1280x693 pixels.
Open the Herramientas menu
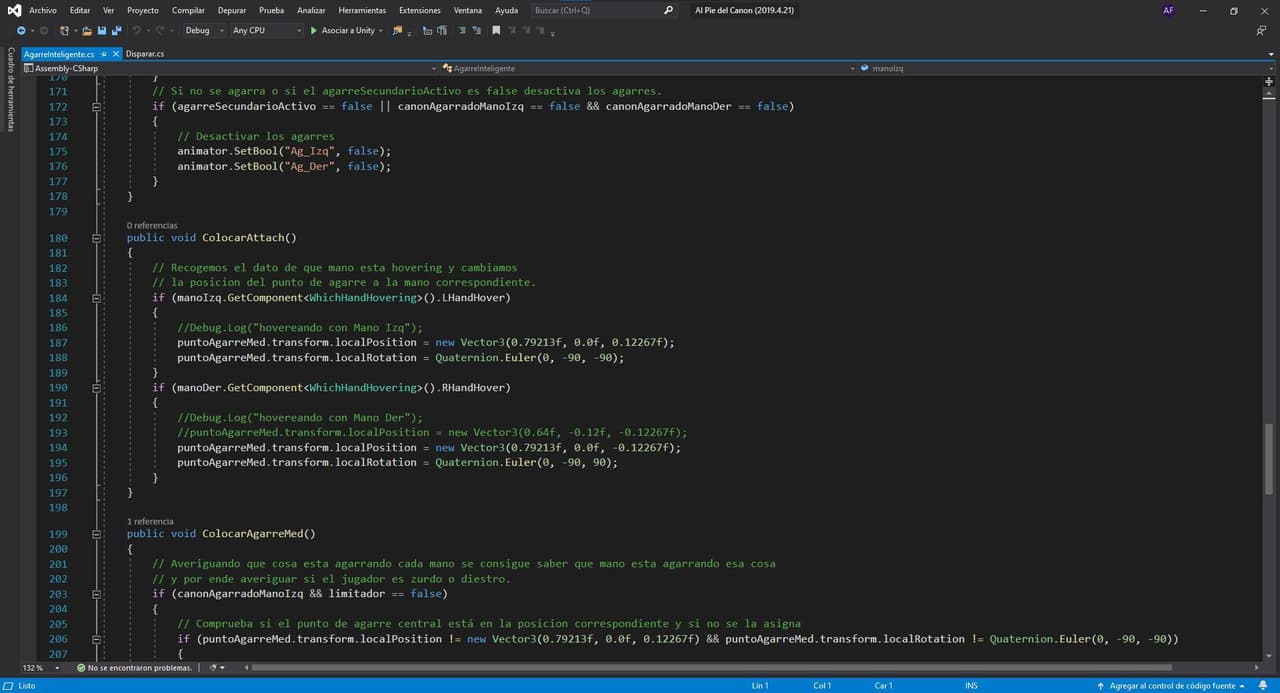coord(362,10)
